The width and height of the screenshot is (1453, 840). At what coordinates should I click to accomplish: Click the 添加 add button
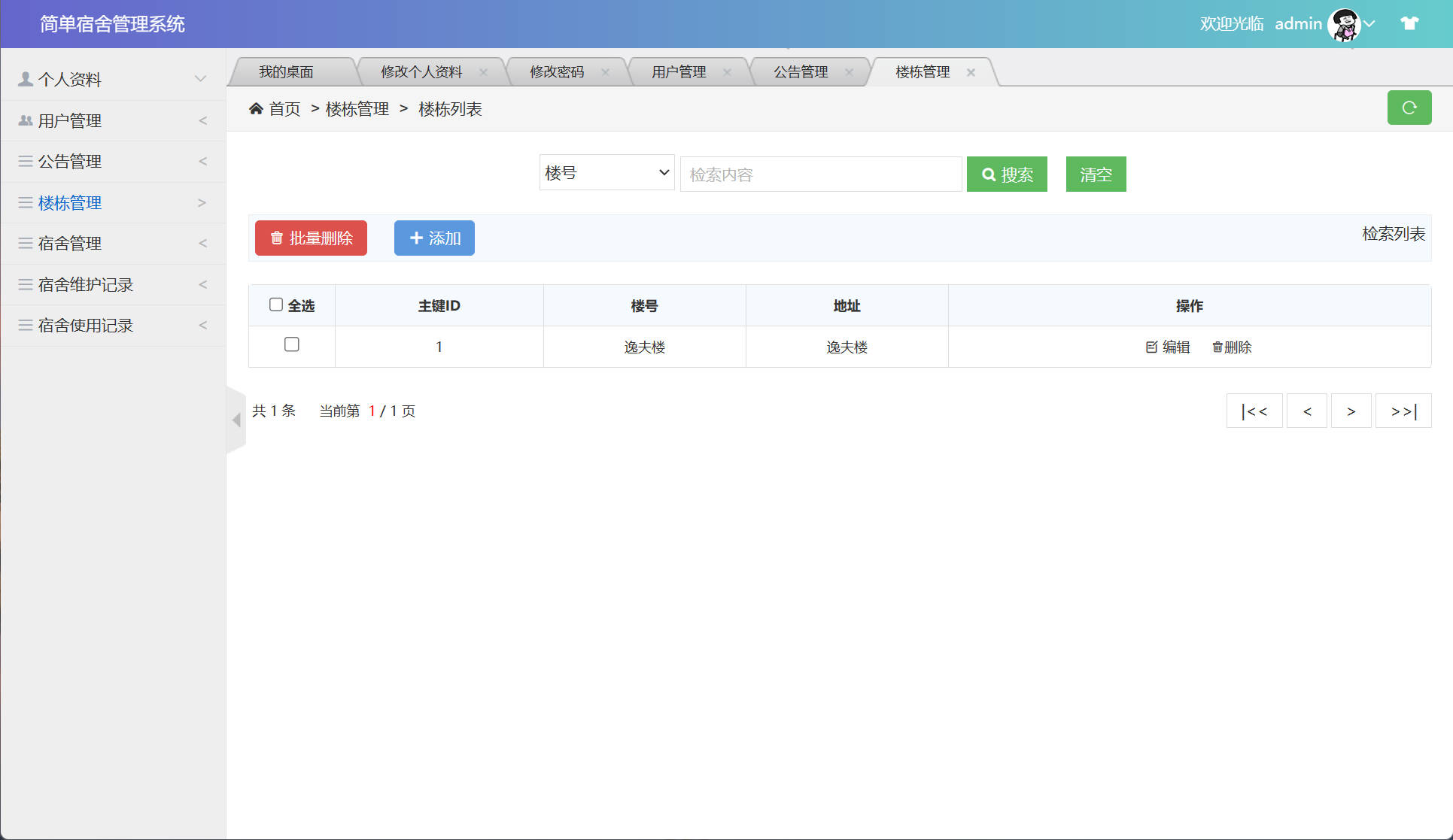pyautogui.click(x=434, y=238)
